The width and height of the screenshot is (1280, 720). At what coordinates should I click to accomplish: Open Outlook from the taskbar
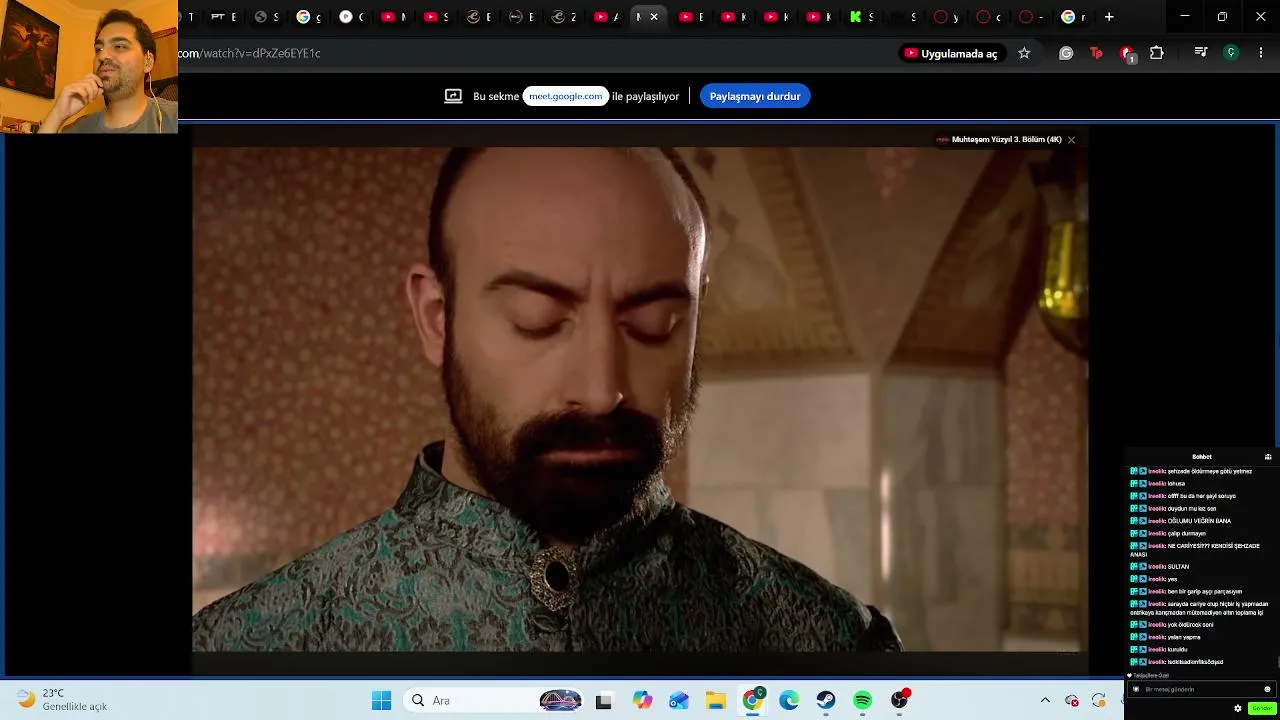tap(679, 701)
